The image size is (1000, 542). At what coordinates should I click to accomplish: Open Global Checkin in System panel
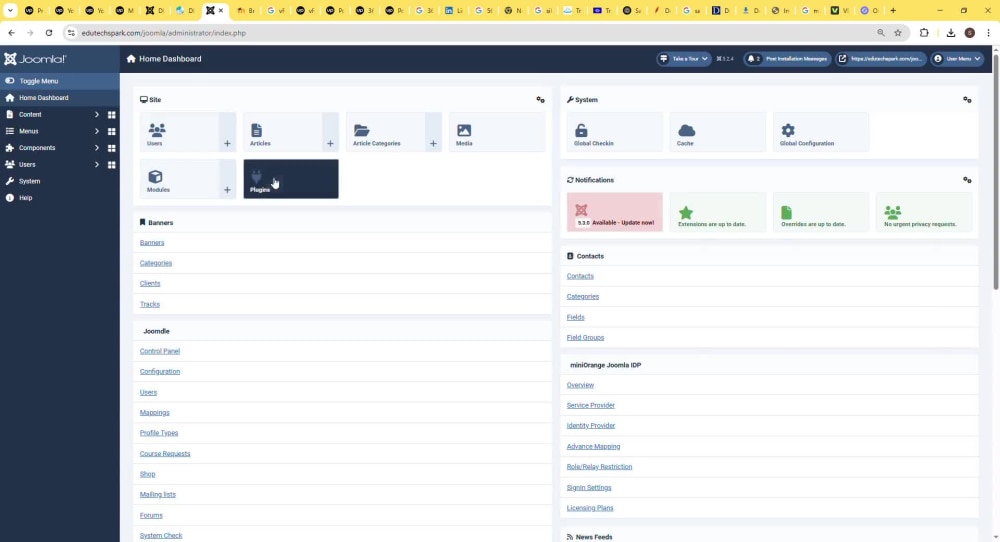point(614,132)
